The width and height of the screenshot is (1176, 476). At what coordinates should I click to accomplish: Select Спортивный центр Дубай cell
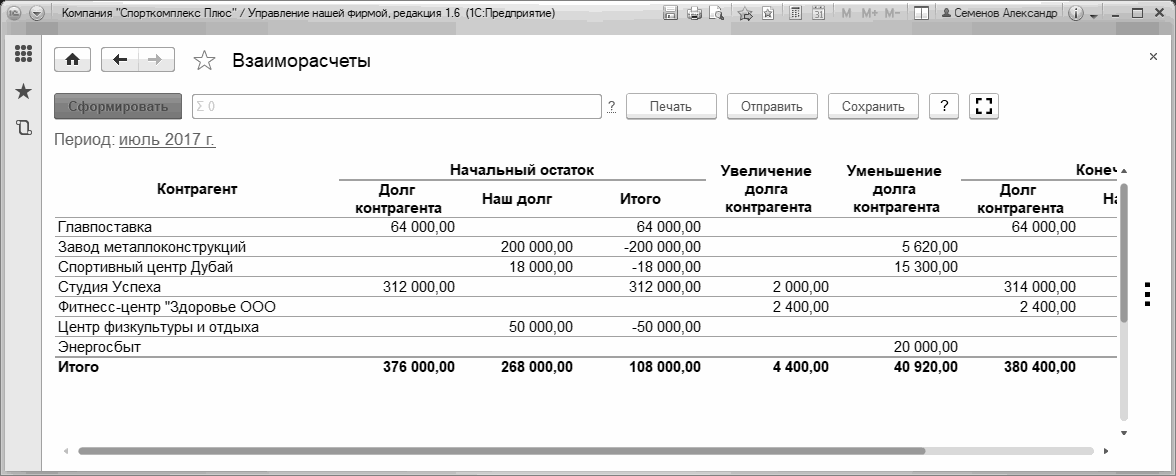(x=145, y=267)
